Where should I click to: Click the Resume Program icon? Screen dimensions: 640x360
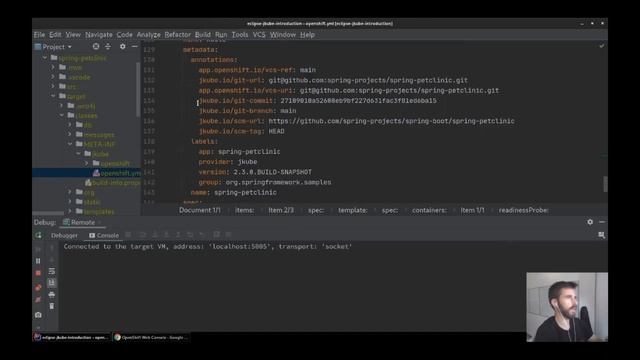(x=38, y=249)
